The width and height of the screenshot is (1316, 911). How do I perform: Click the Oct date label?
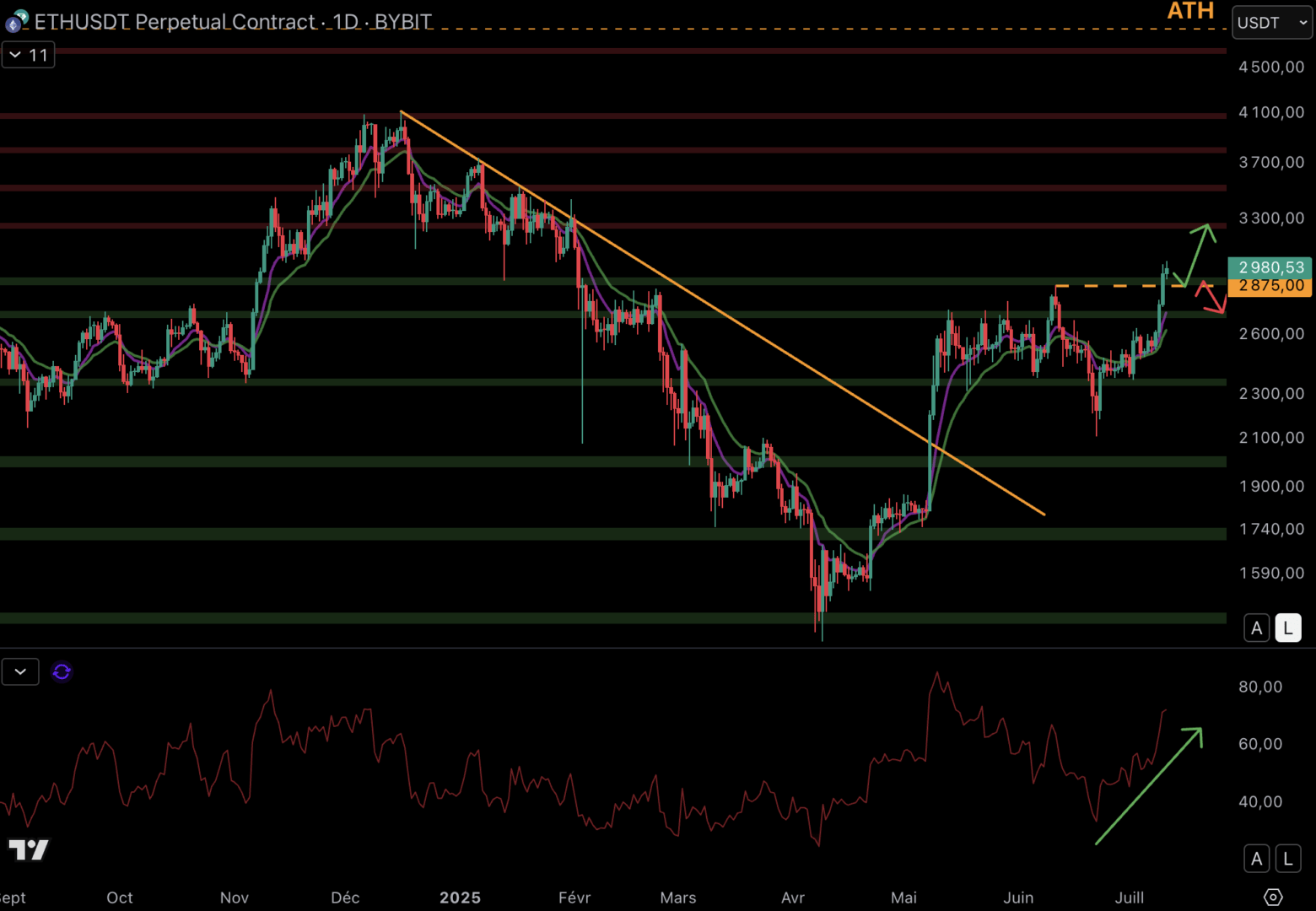click(x=120, y=898)
